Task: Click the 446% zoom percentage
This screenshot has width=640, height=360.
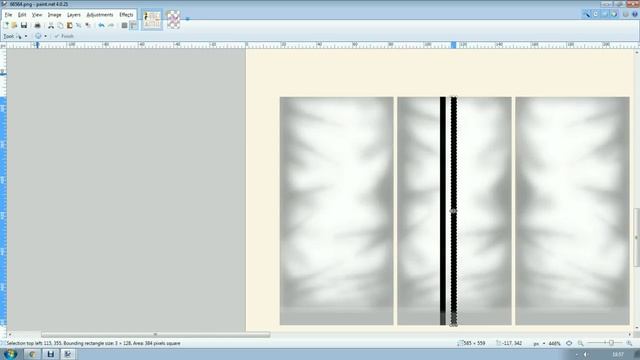Action: coord(554,343)
